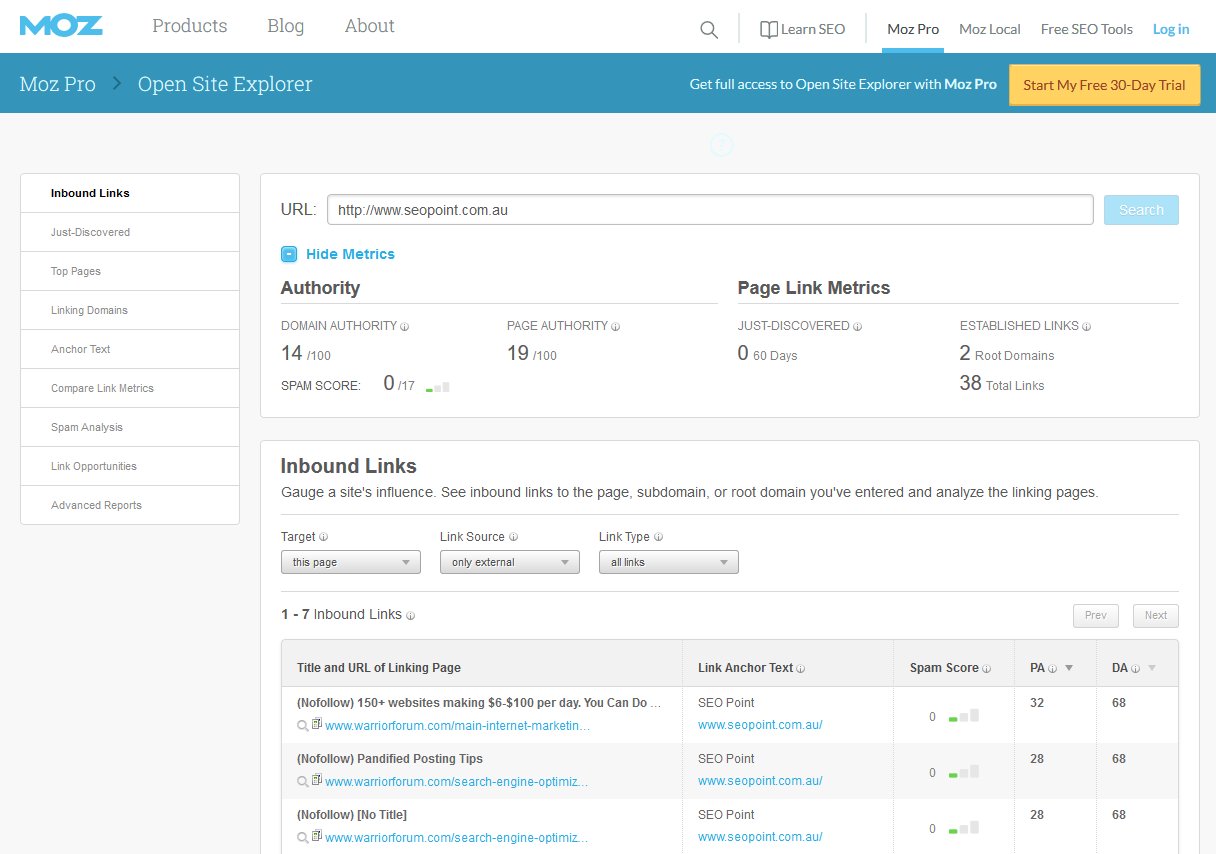Open the About menu item
Image resolution: width=1216 pixels, height=854 pixels.
click(x=370, y=26)
